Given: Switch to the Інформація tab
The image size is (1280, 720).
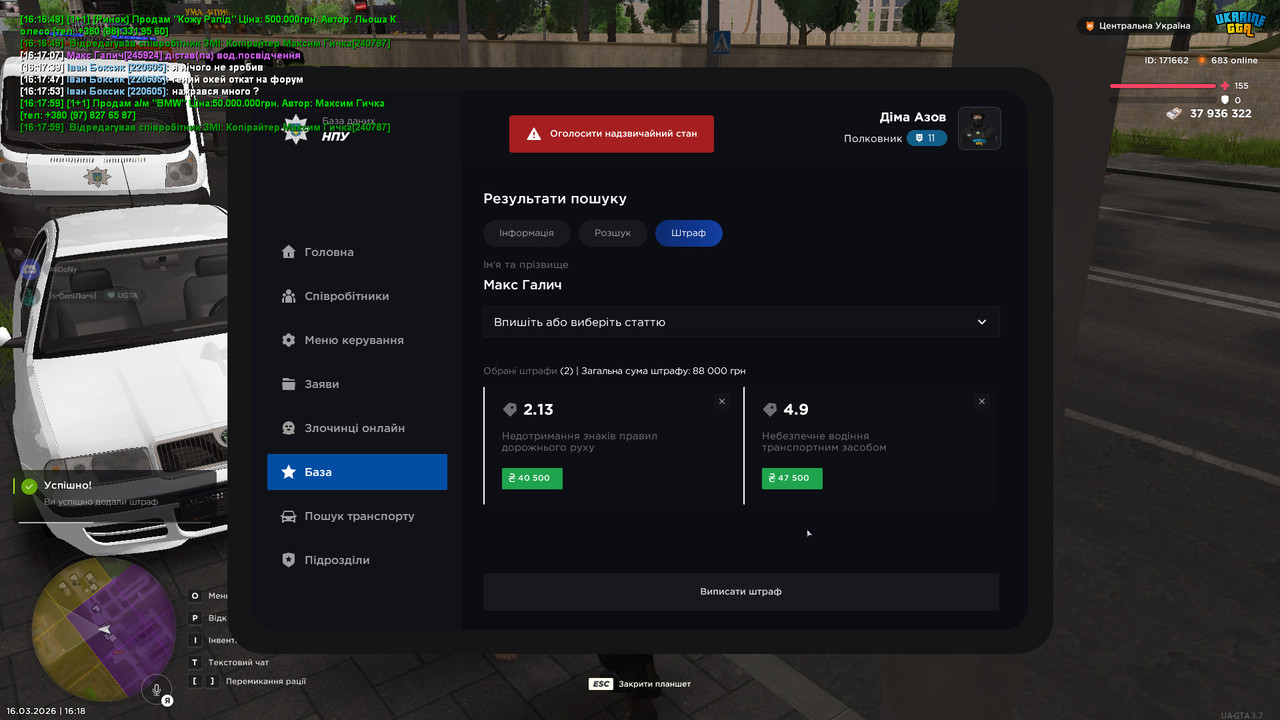Looking at the screenshot, I should (526, 233).
